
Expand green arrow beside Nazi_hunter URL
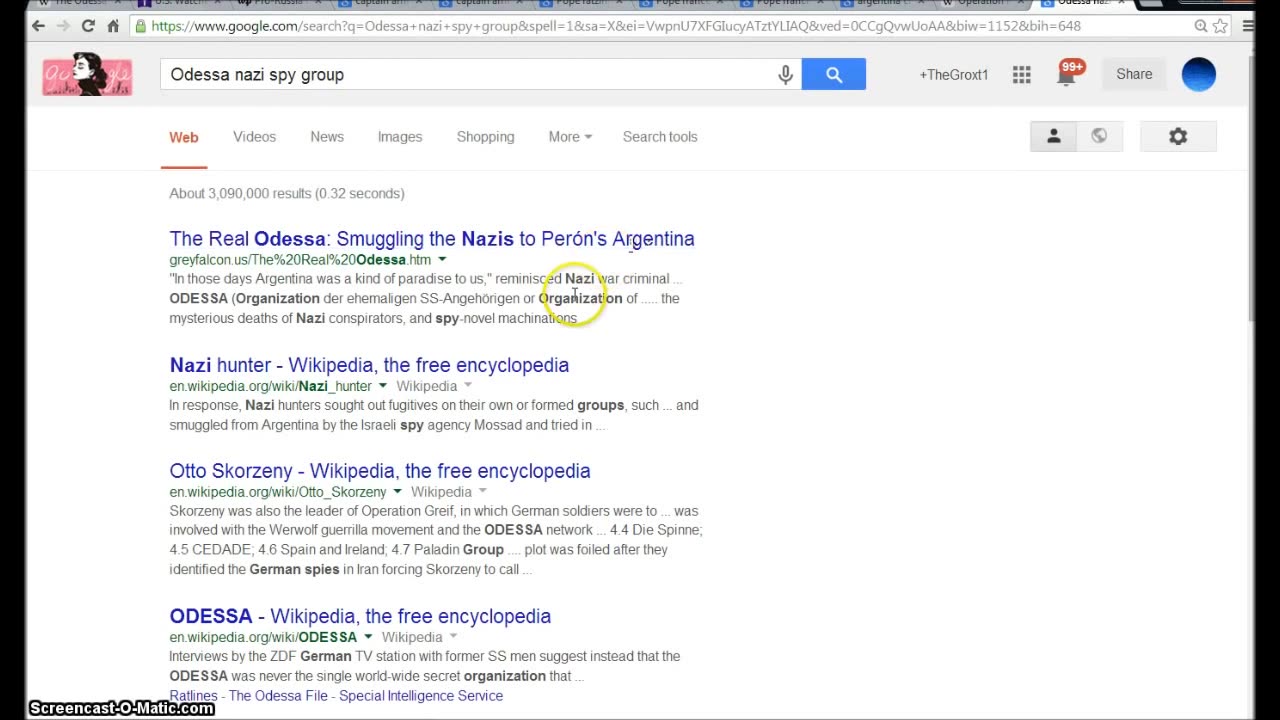[382, 386]
